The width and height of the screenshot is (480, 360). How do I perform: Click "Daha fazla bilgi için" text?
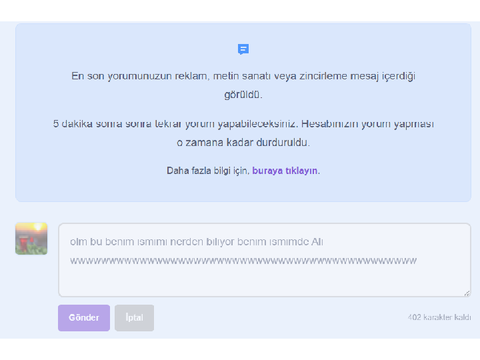point(208,171)
